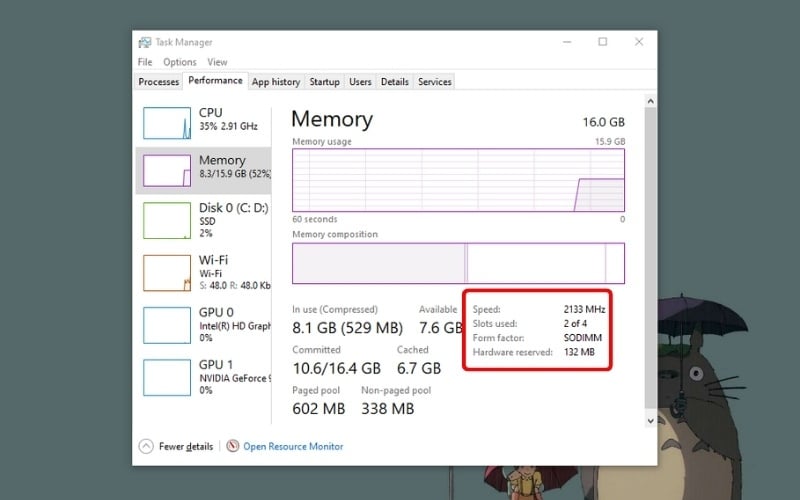This screenshot has width=800, height=500.
Task: Click the Memory composition bar
Action: tap(458, 263)
